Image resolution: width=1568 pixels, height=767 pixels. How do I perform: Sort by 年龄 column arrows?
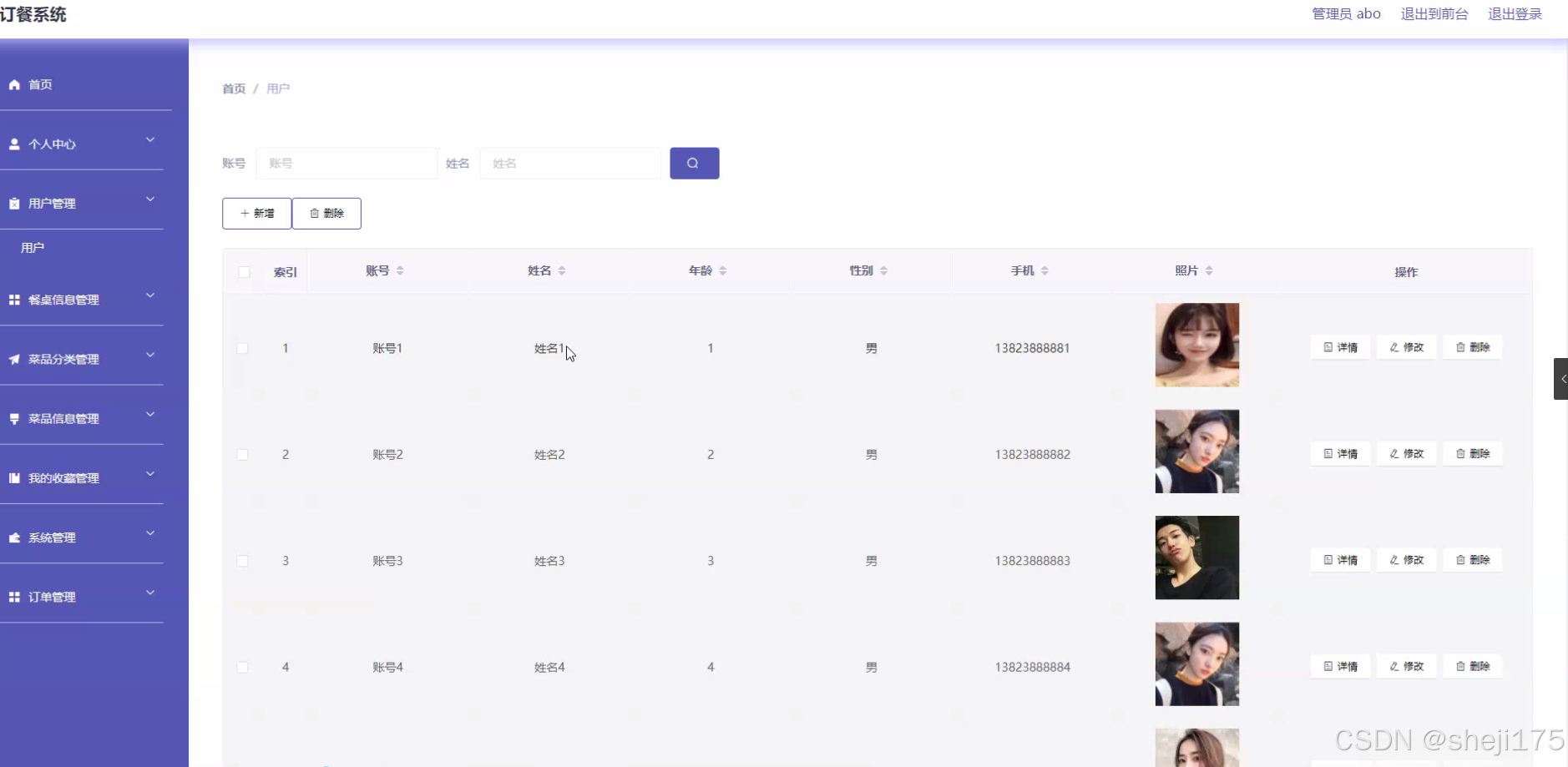pos(723,270)
